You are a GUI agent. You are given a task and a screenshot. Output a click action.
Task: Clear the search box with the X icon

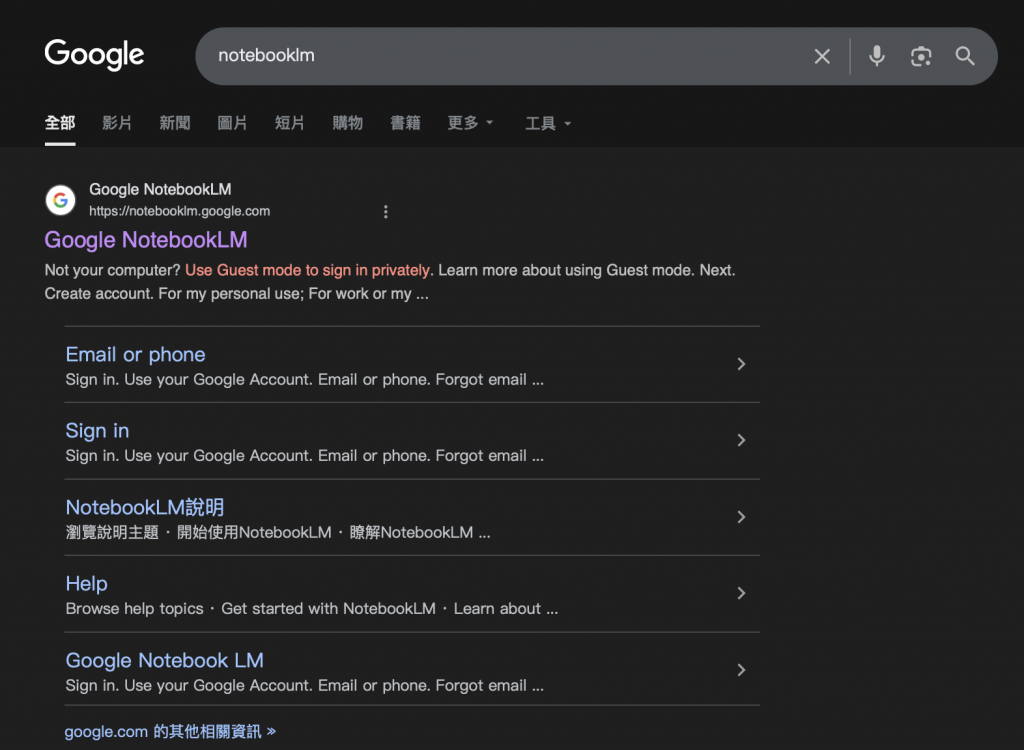tap(822, 56)
